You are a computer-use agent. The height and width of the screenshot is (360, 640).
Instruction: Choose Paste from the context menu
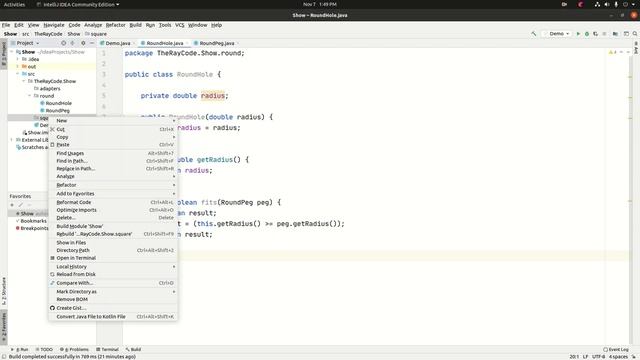(x=113, y=144)
